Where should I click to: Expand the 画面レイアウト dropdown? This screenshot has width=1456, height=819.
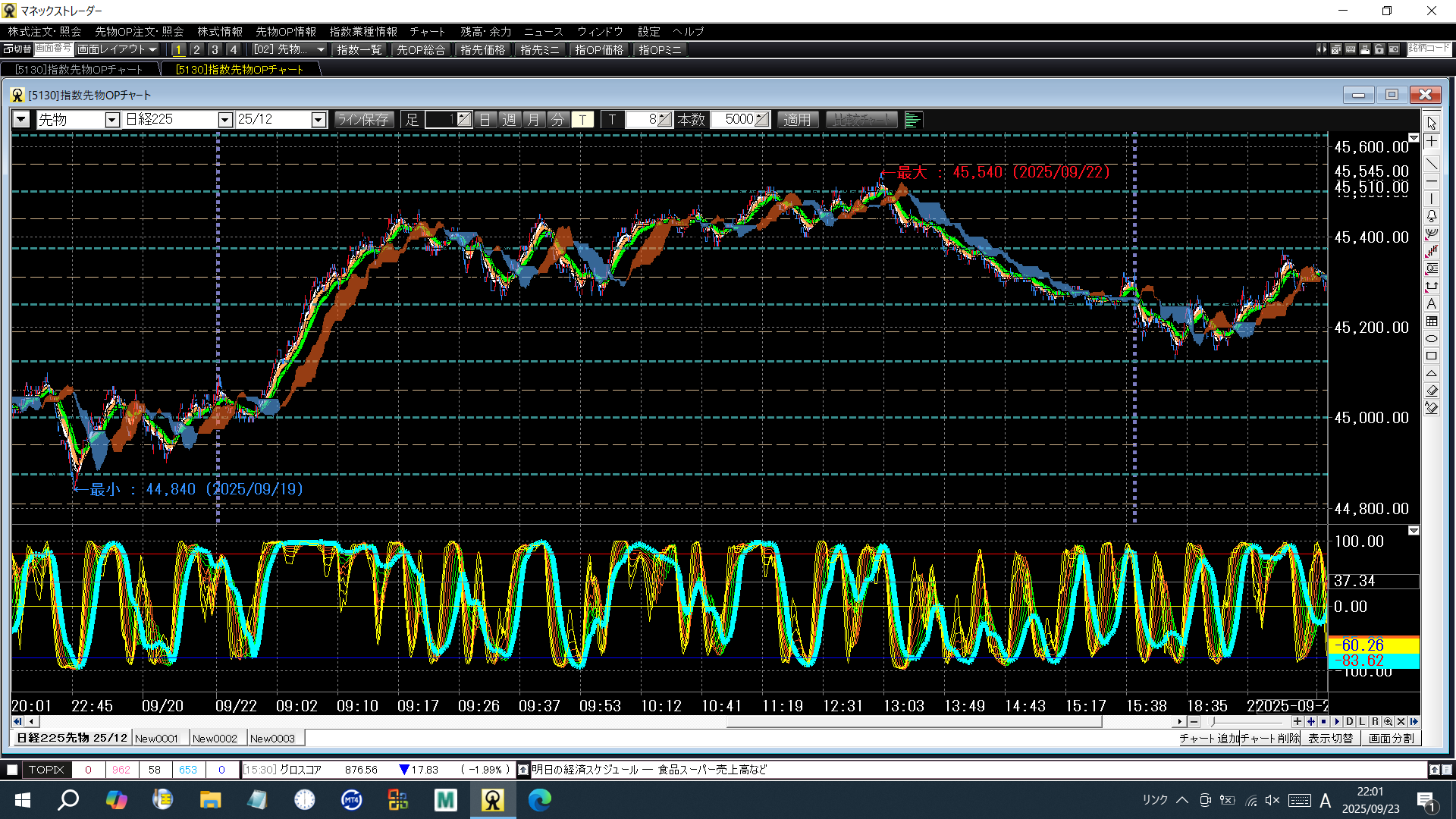118,49
